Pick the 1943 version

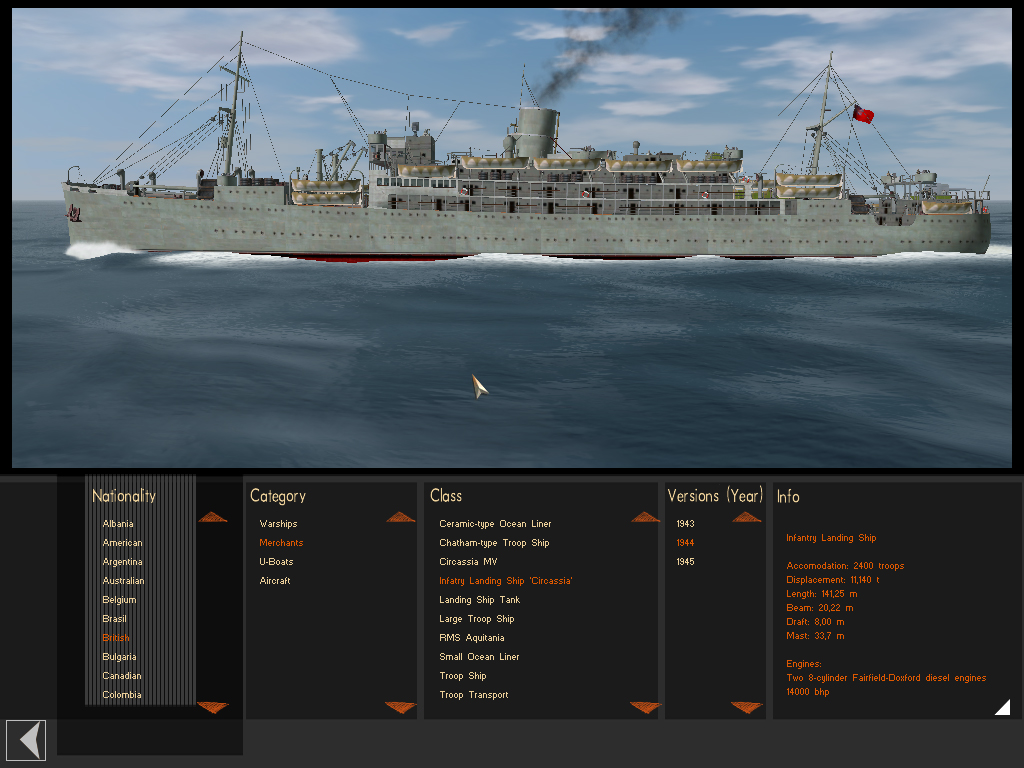coord(685,524)
